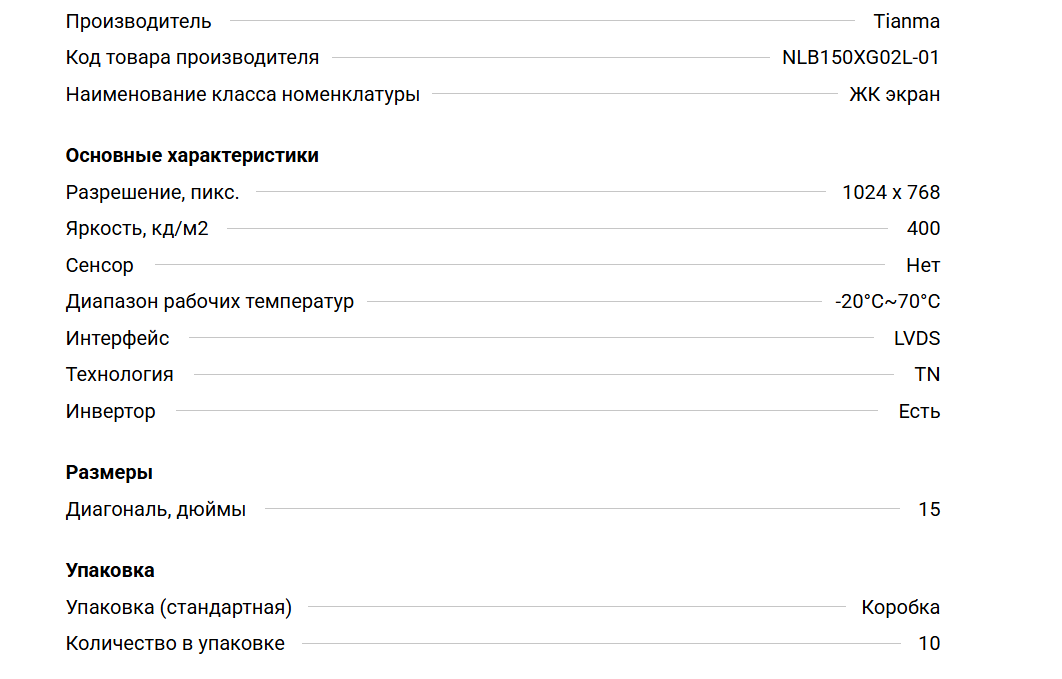This screenshot has height=679, width=1062.
Task: Click the TN technology value
Action: pos(927,375)
